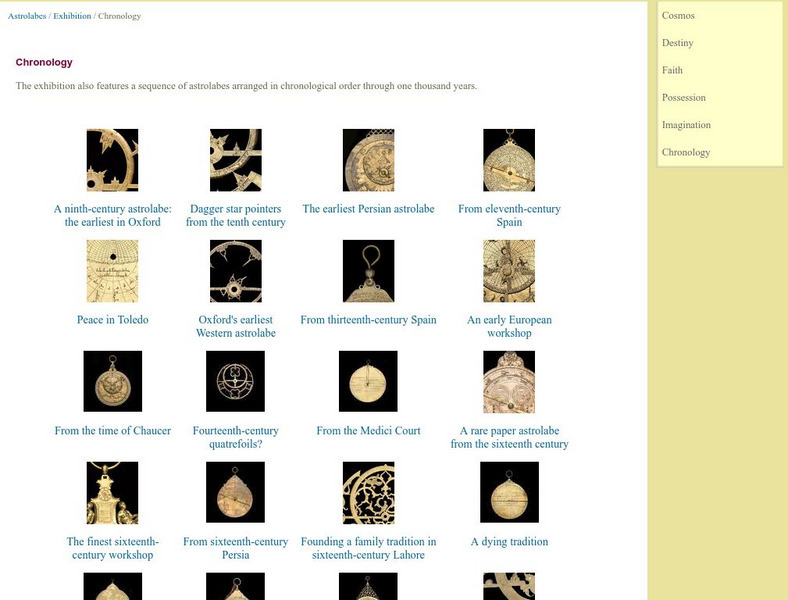Open the early European workshop thumbnail
788x600 pixels.
tap(509, 271)
